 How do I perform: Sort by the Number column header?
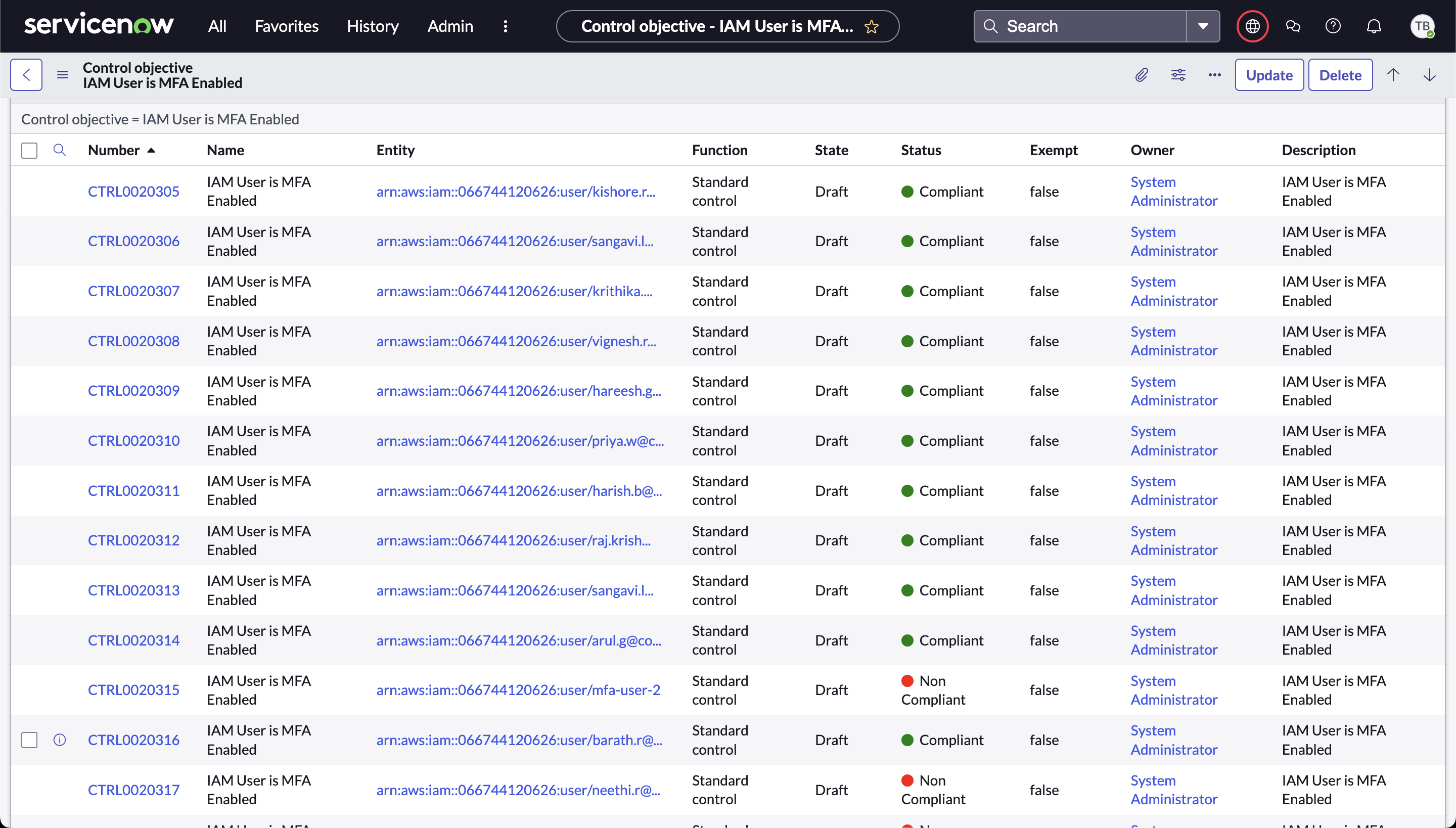point(114,150)
